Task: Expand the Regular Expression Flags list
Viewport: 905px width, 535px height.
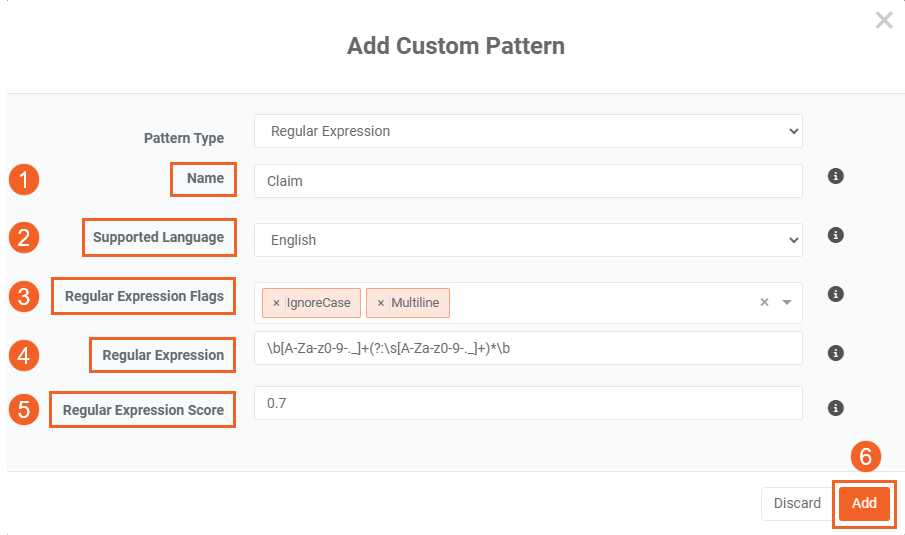Action: pos(786,302)
